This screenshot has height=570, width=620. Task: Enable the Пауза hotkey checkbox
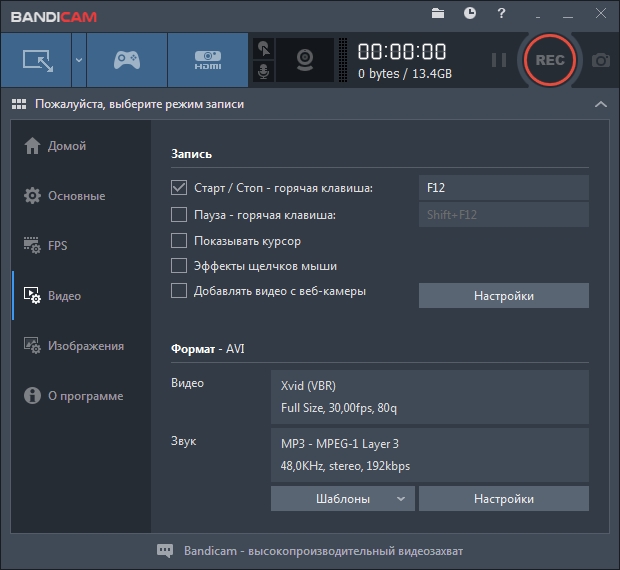tap(179, 214)
